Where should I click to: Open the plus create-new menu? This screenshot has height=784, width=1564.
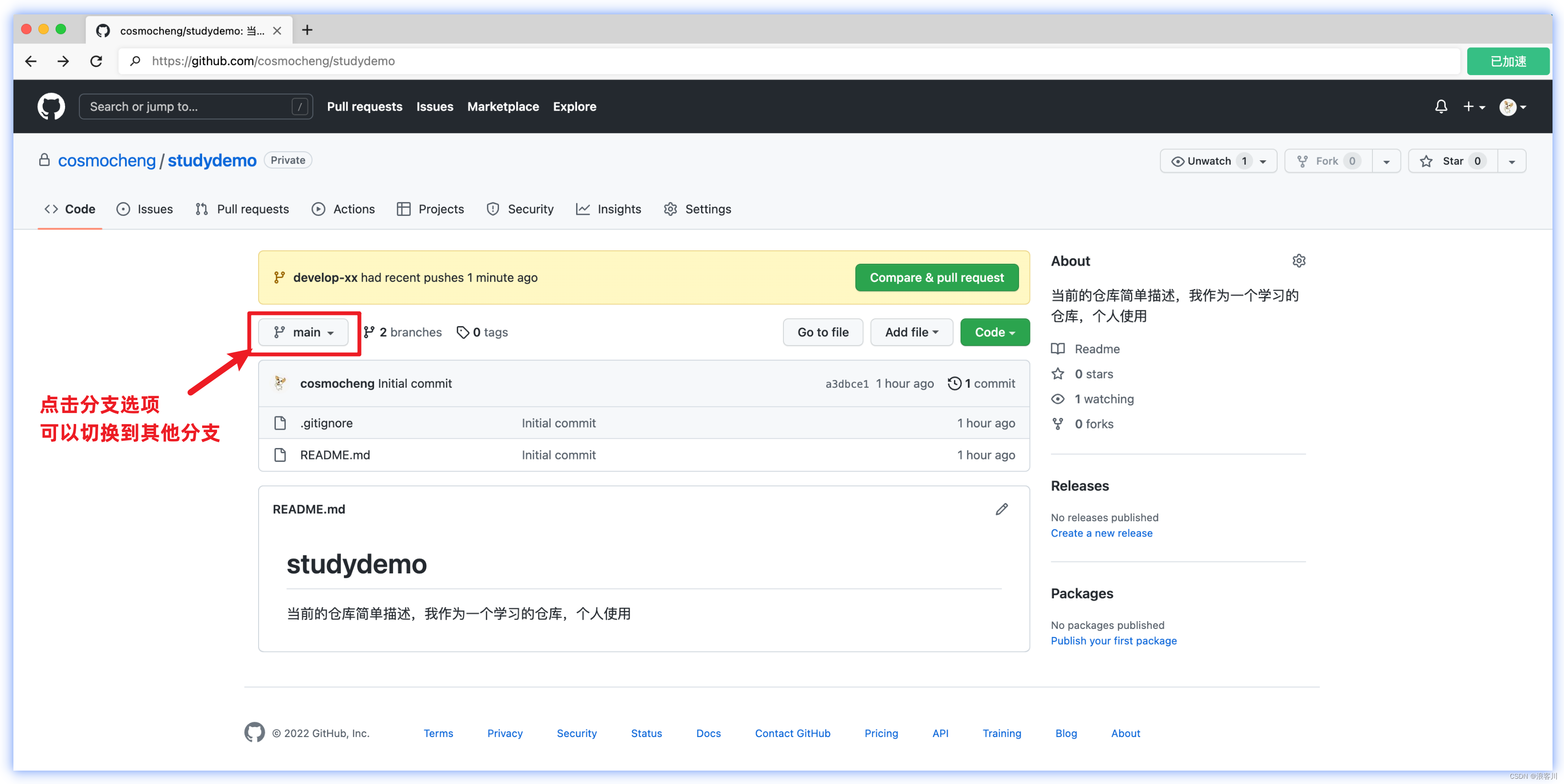pos(1473,107)
